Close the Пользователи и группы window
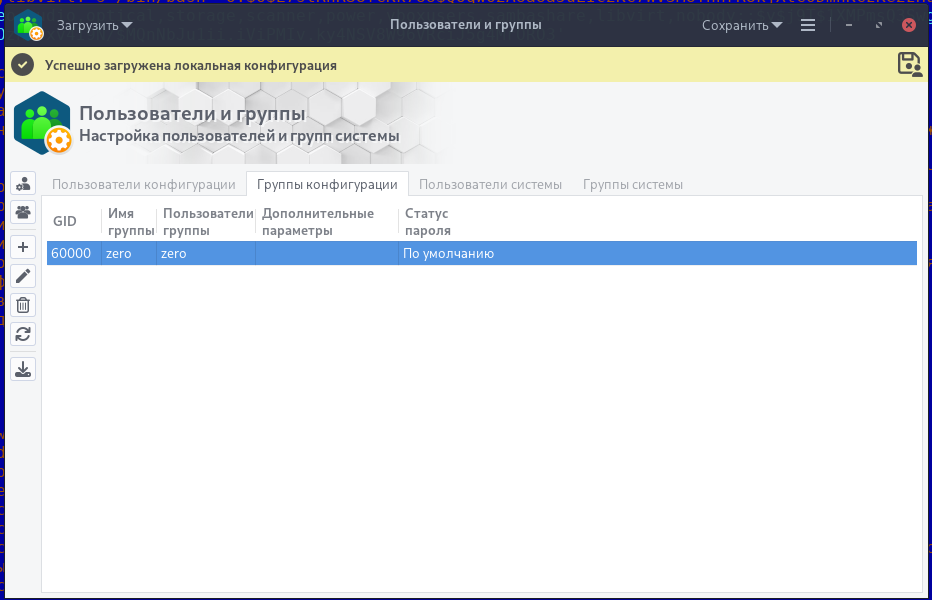Image resolution: width=932 pixels, height=600 pixels. pos(909,25)
